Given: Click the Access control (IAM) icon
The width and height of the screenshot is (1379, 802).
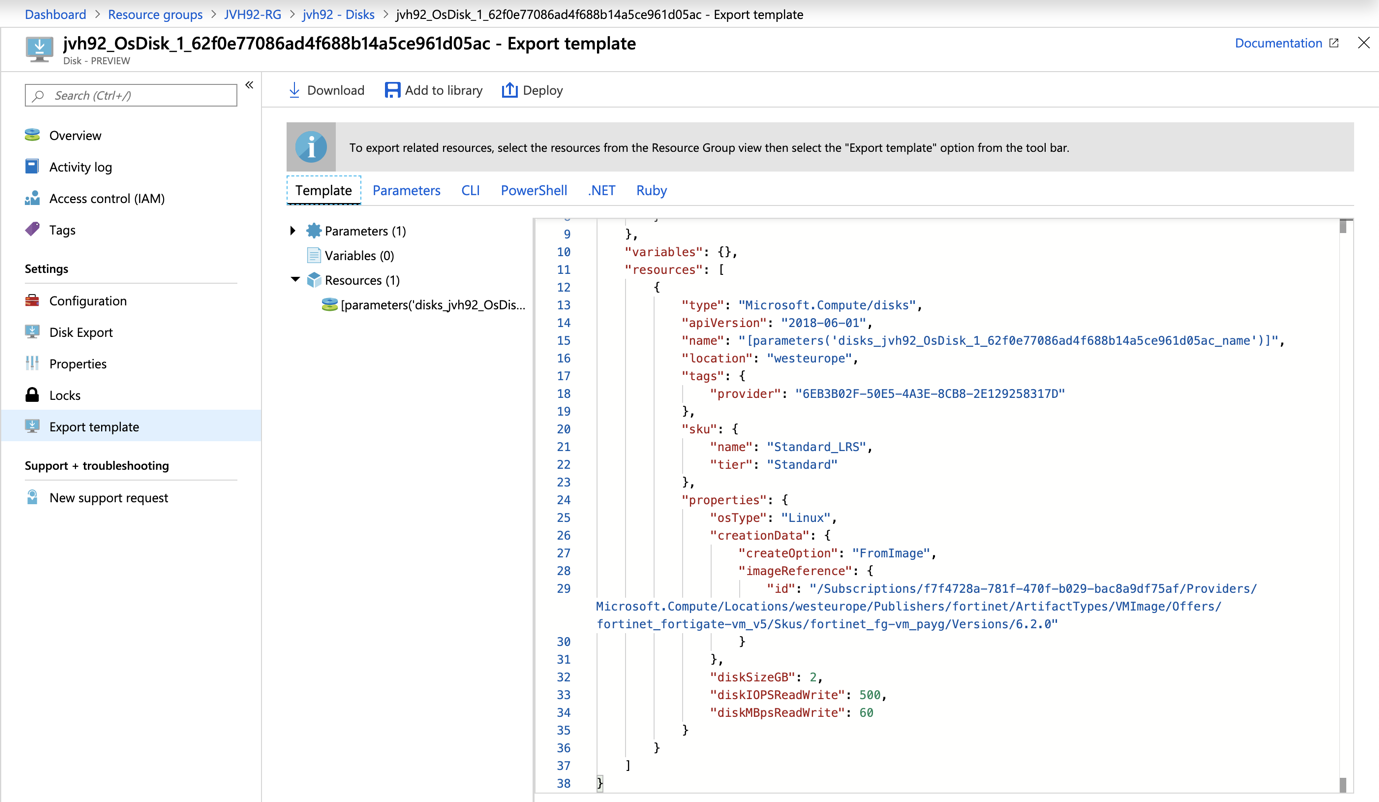Looking at the screenshot, I should tap(32, 198).
